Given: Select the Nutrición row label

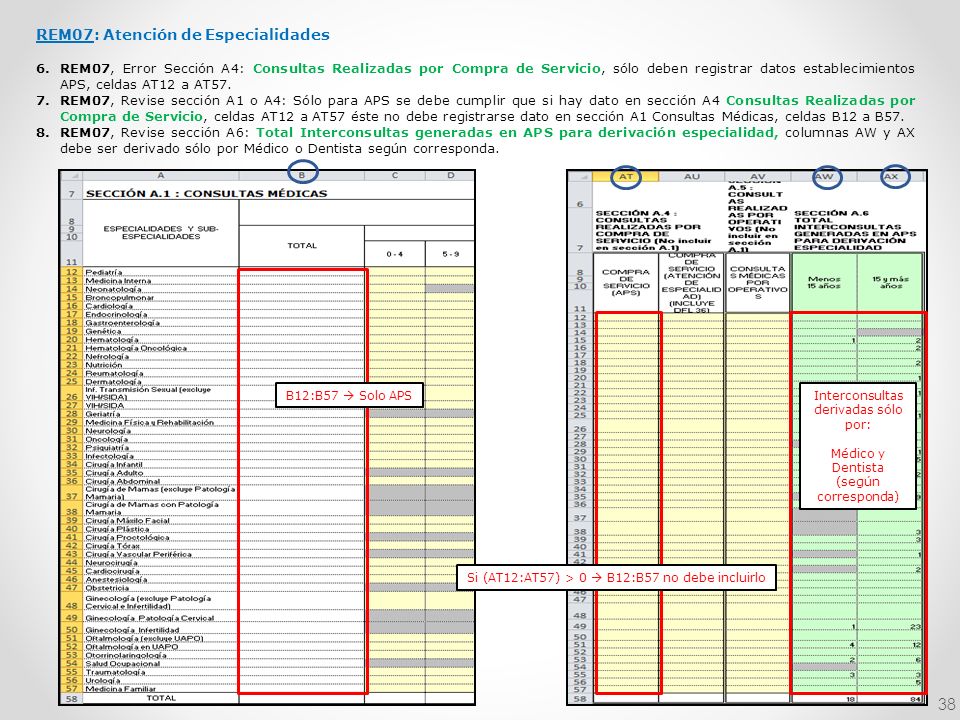Looking at the screenshot, I should 103,365.
